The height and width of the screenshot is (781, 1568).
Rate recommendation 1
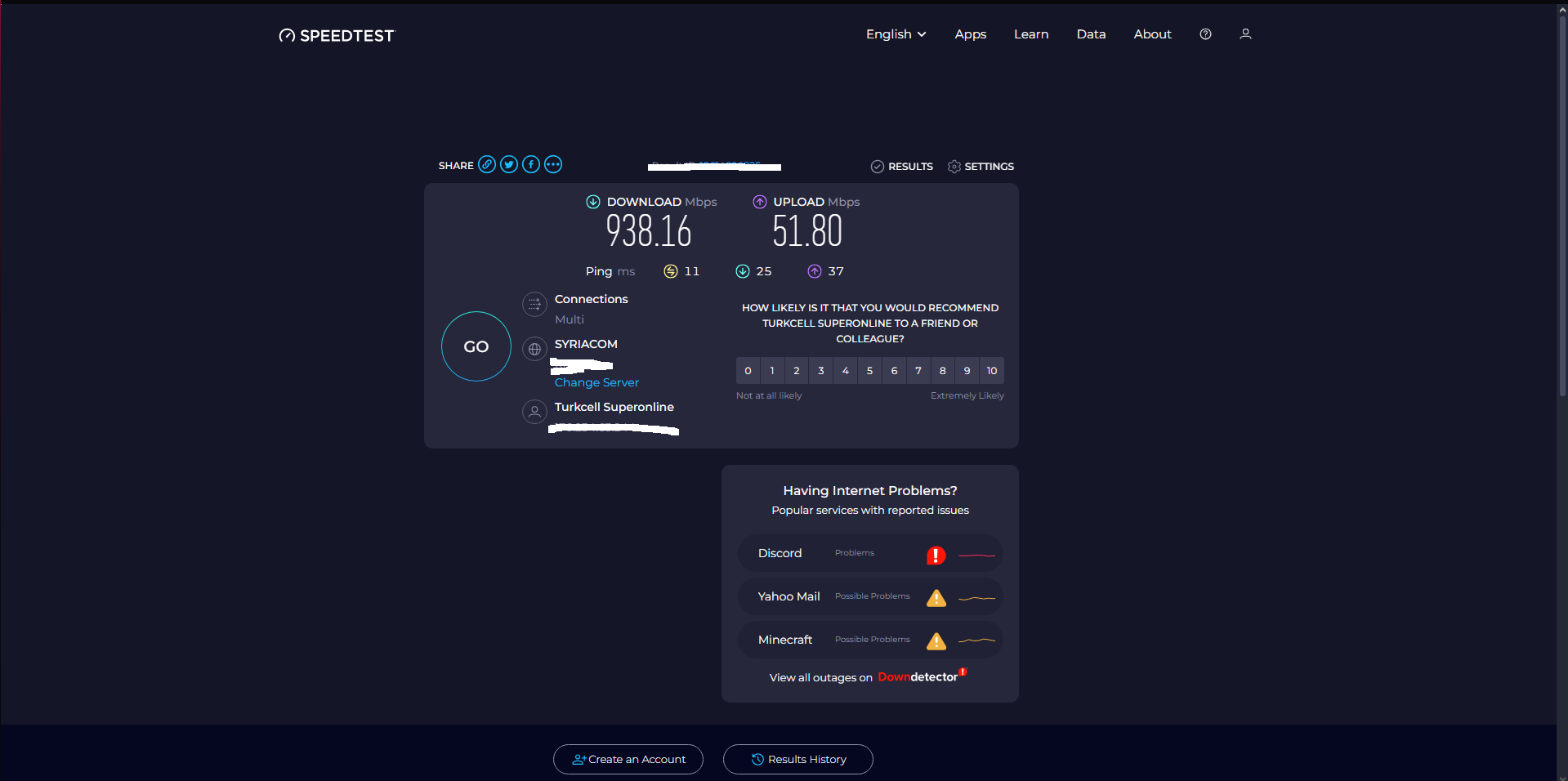point(772,370)
